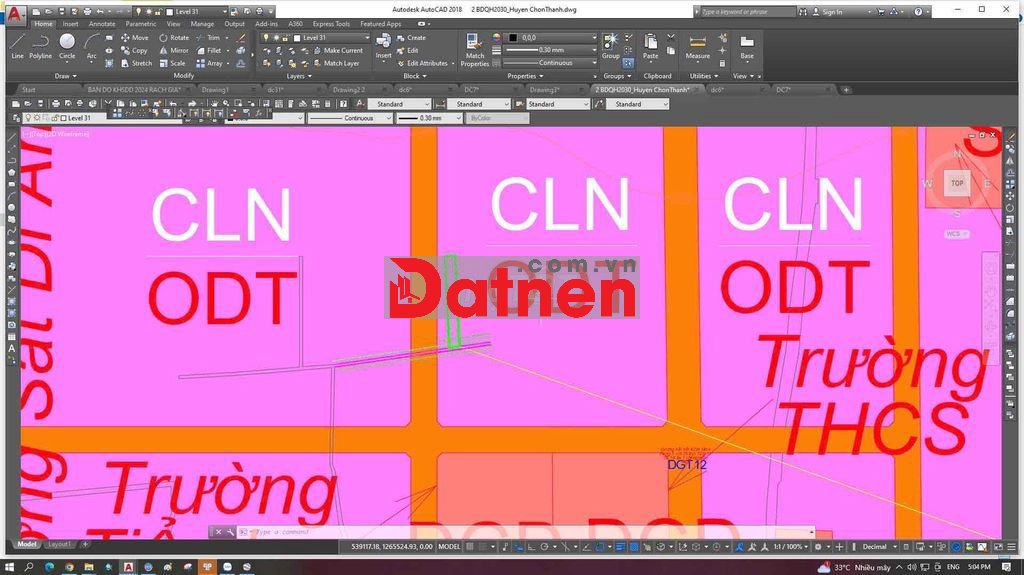Select the Circle tool in Draw panel
1024x575 pixels.
click(67, 46)
